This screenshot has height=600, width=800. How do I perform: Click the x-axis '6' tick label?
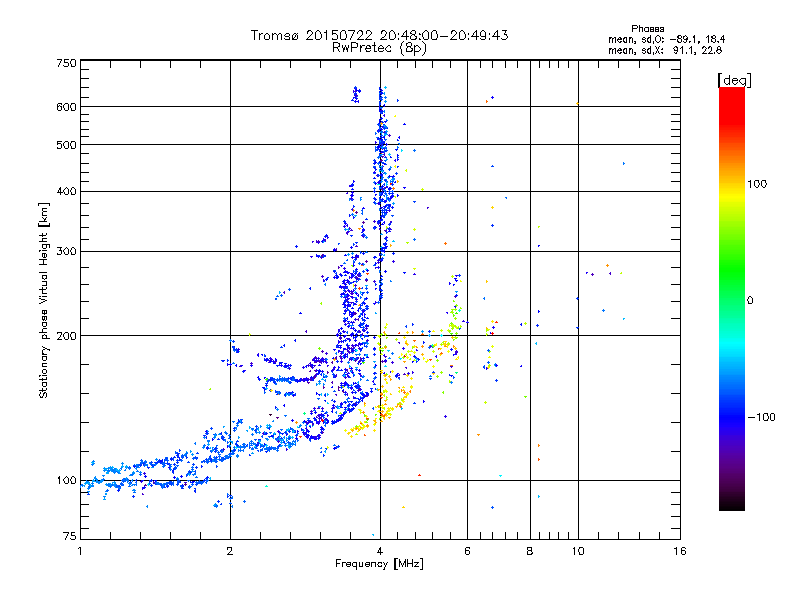467,551
